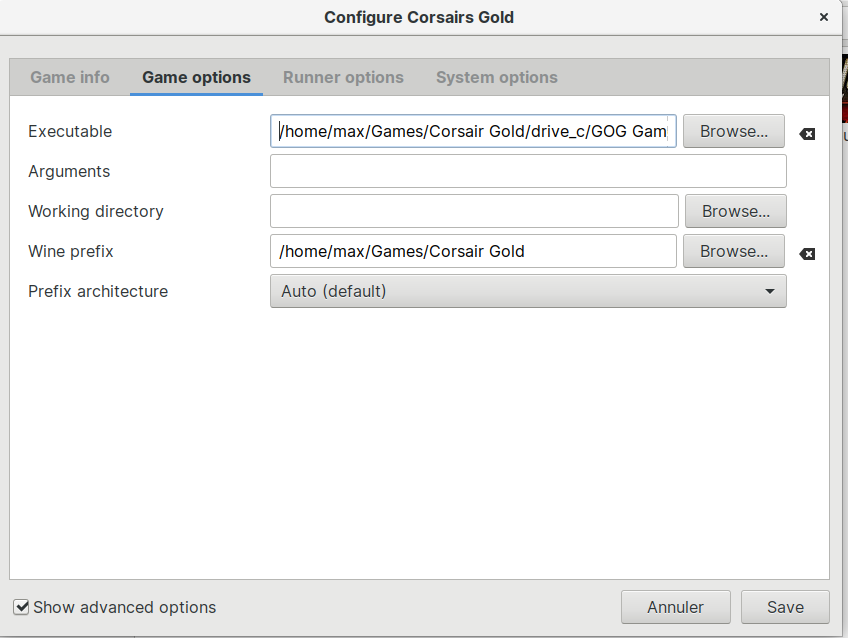Click the Executable field label
The height and width of the screenshot is (638, 848).
[70, 131]
